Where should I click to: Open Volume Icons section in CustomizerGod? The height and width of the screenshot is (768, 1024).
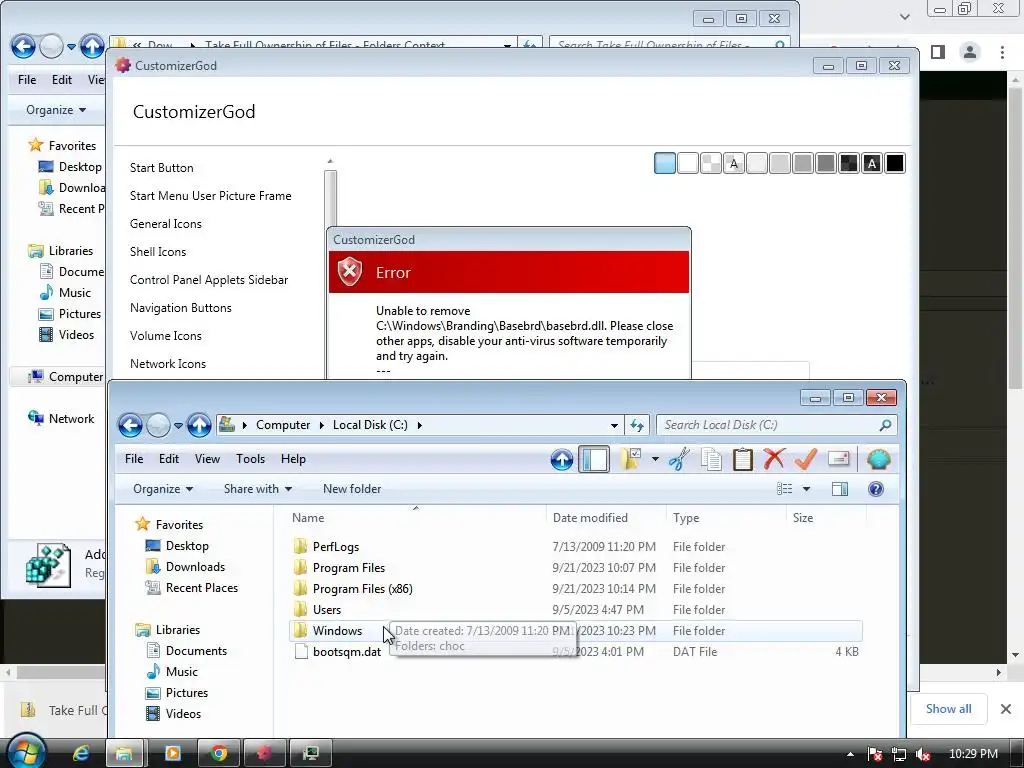(166, 336)
